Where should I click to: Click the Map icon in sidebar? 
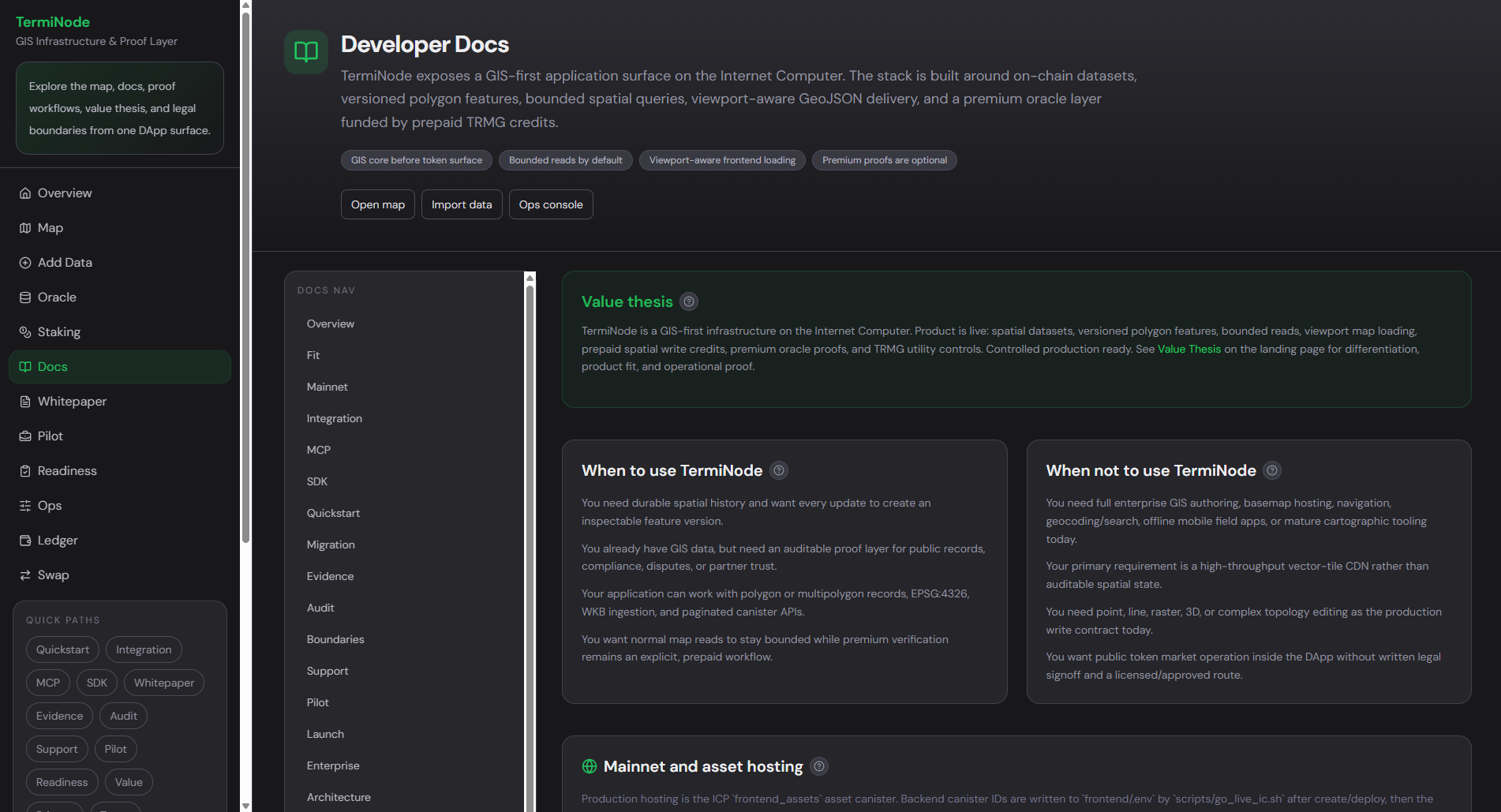25,228
